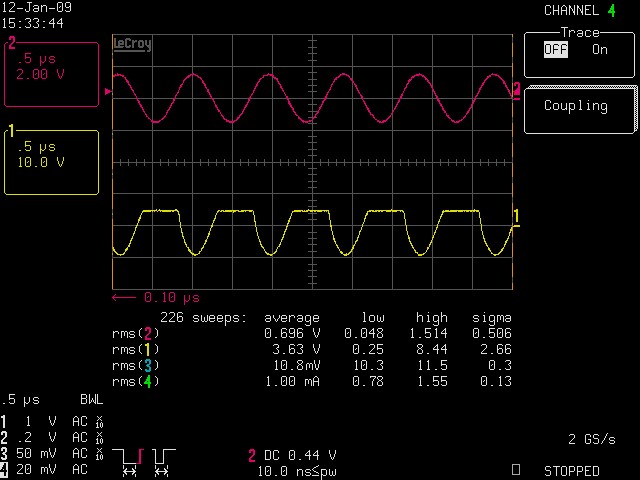Click the 0.048 low value
Image resolution: width=640 pixels, height=480 pixels.
click(364, 333)
